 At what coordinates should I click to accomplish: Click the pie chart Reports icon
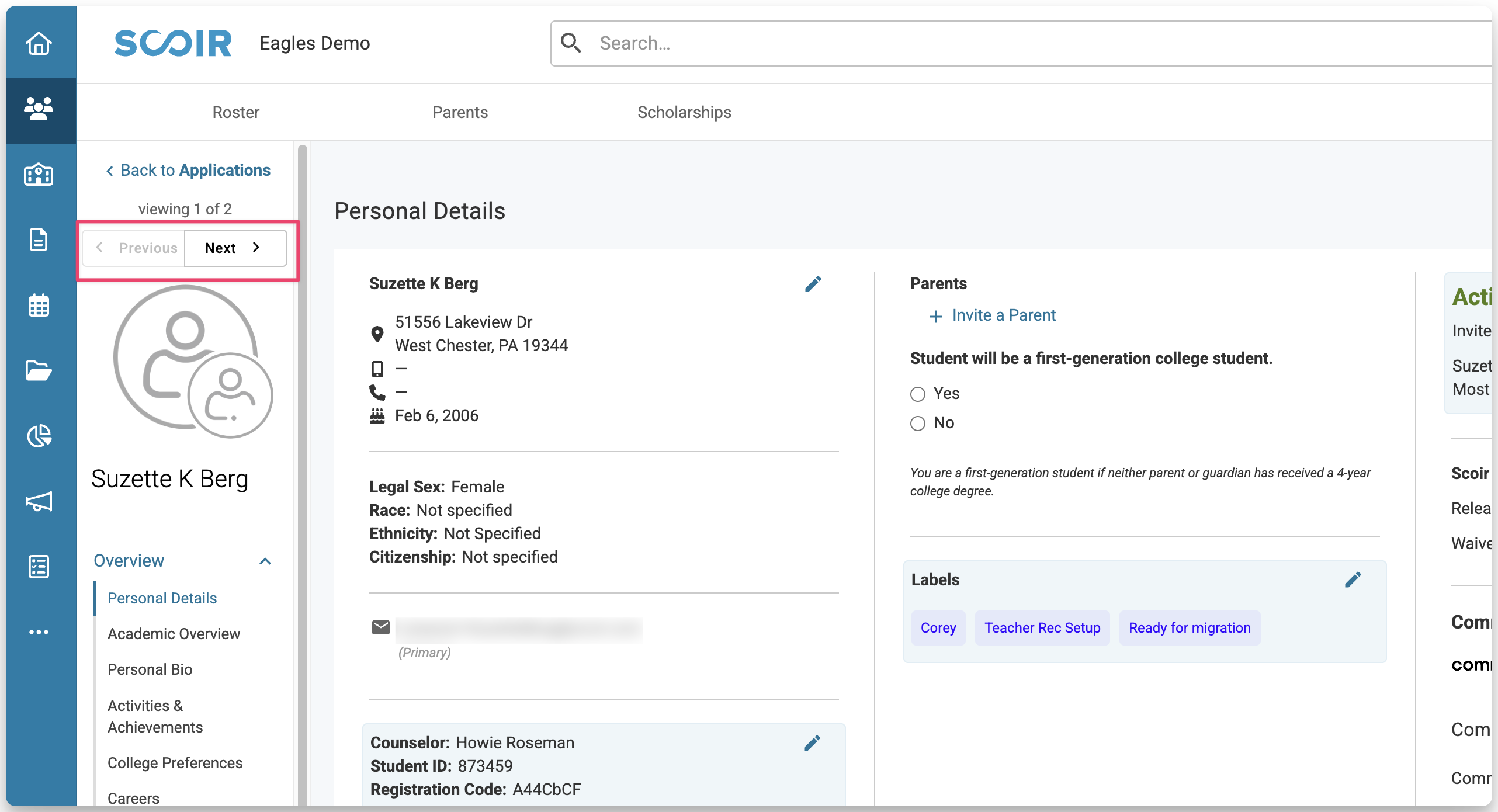(x=39, y=436)
